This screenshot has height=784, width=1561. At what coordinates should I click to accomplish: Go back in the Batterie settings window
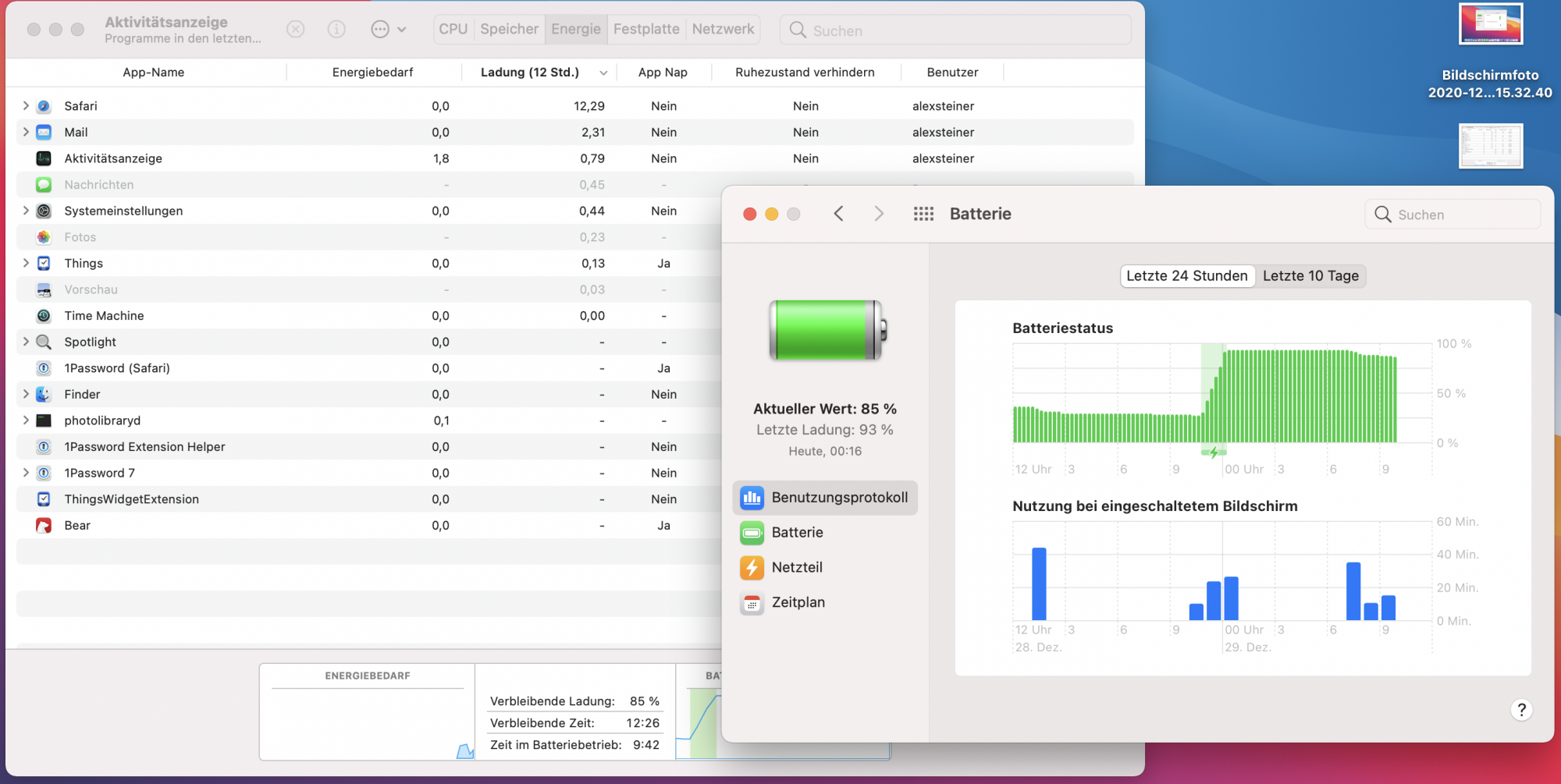[839, 214]
